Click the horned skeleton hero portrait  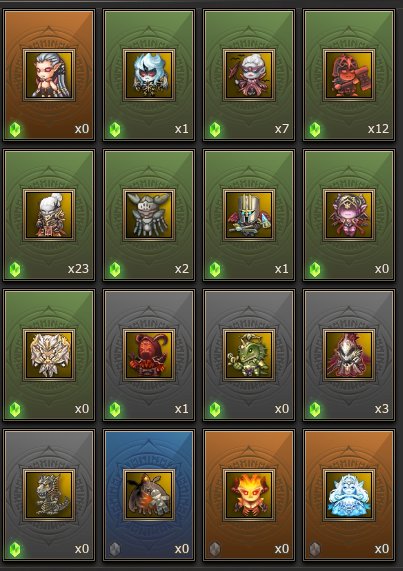149,215
